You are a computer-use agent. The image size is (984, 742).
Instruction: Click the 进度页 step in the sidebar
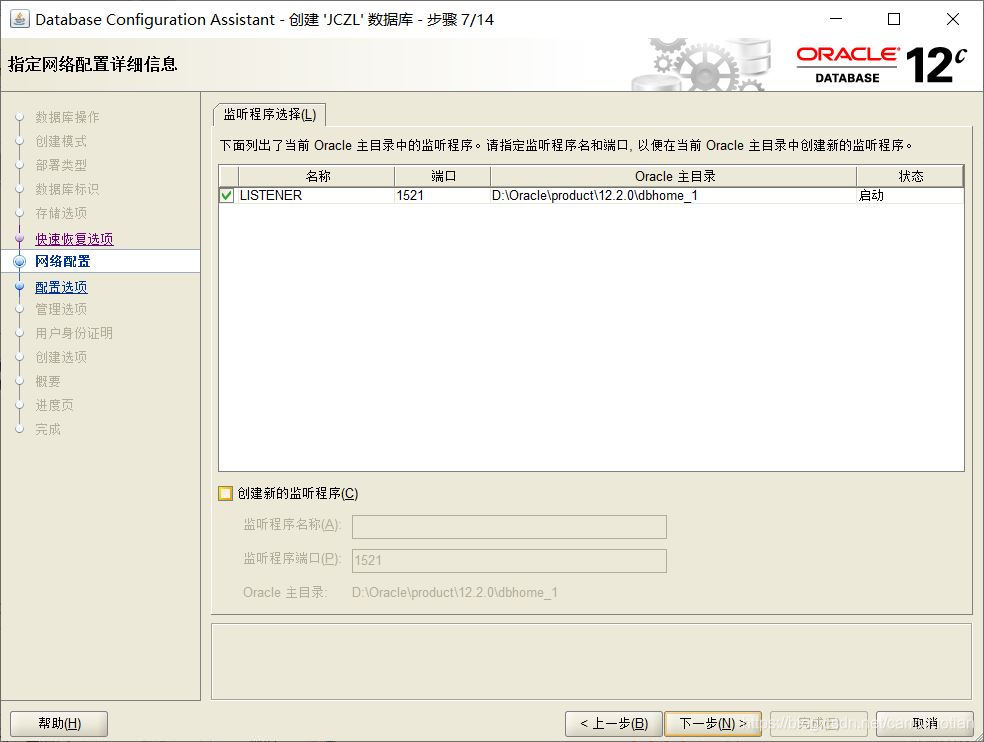pos(55,405)
